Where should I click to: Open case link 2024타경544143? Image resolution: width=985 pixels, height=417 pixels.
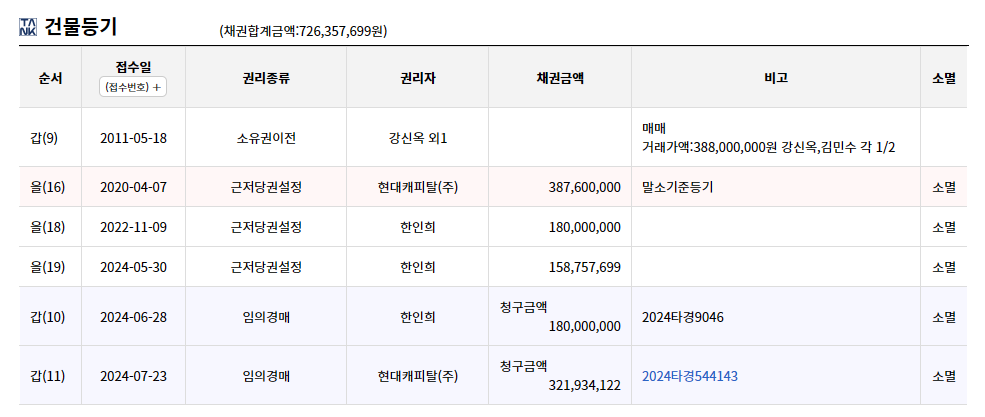click(690, 376)
